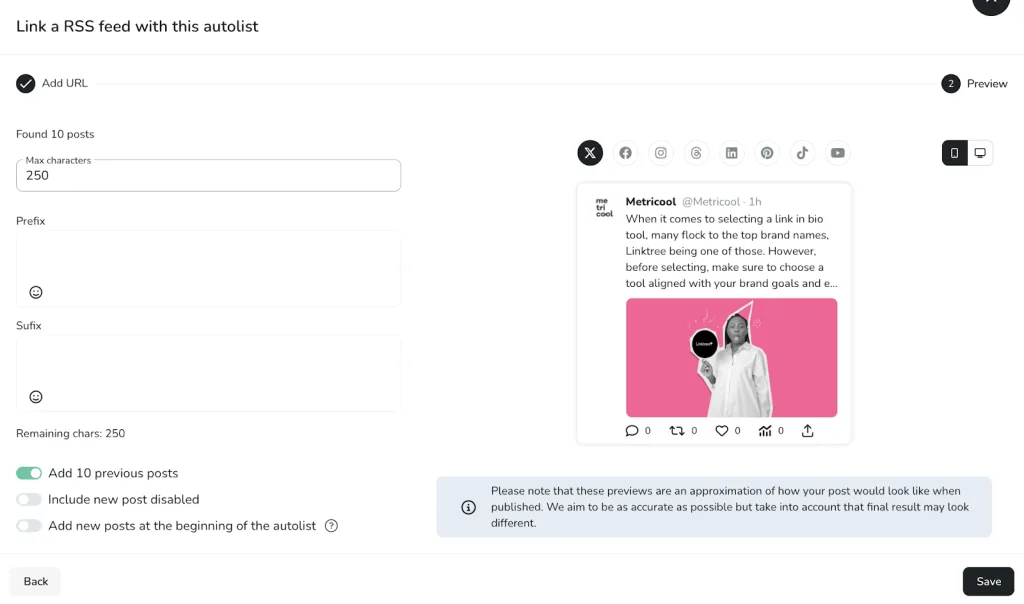
Task: Select mobile device preview mode
Action: pyautogui.click(x=954, y=153)
